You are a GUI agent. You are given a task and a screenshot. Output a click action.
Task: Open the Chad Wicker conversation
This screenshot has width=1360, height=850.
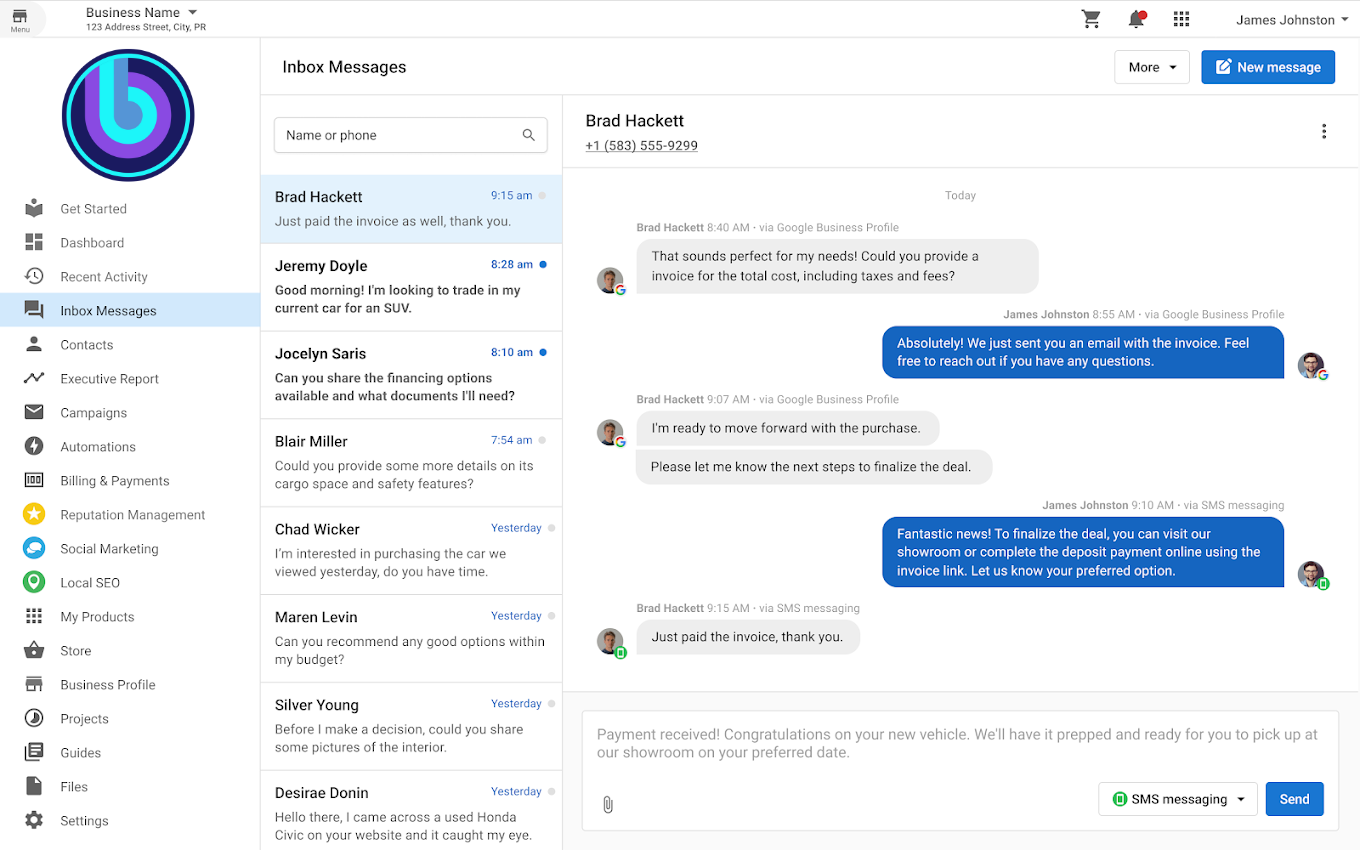click(x=411, y=551)
